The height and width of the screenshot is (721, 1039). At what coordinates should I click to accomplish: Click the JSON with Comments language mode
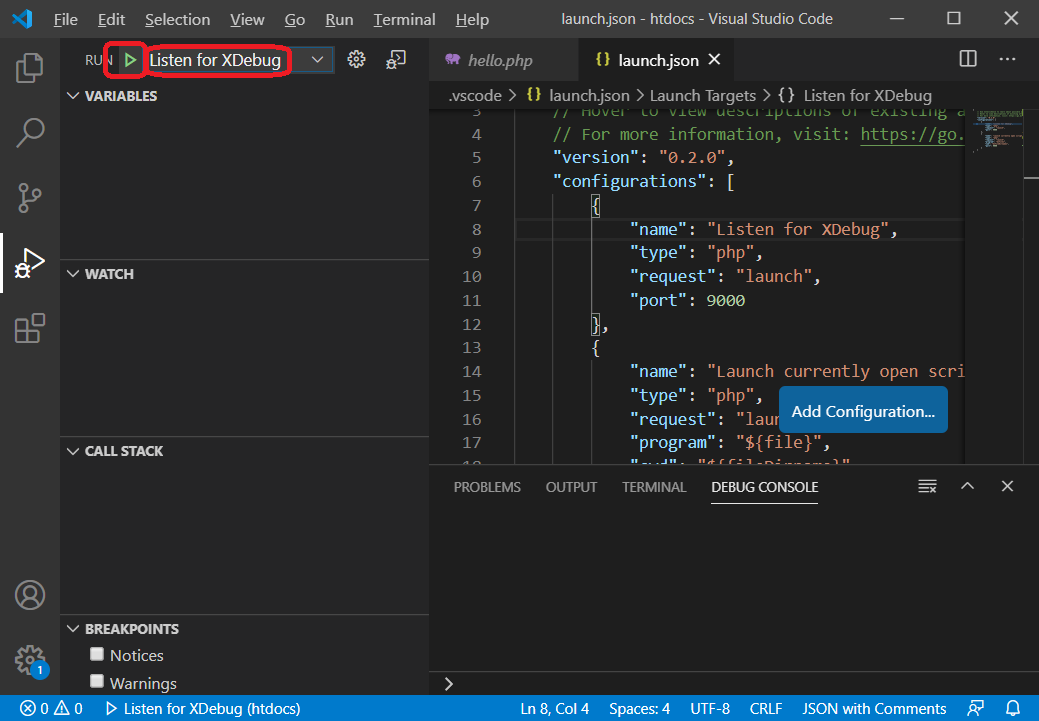(874, 709)
